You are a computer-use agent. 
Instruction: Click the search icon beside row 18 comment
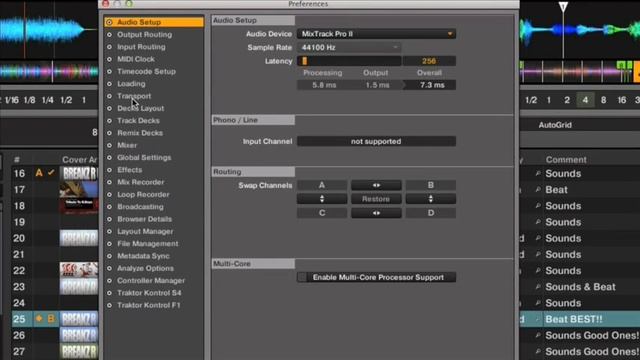click(538, 206)
